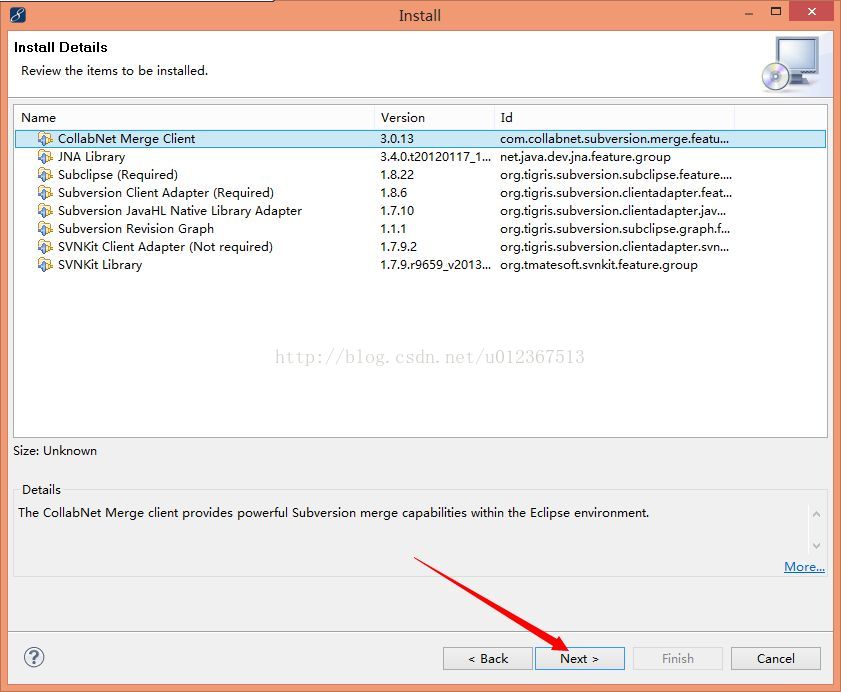The width and height of the screenshot is (841, 692).
Task: Click the Subversion Client Adapter feature icon
Action: coord(45,193)
